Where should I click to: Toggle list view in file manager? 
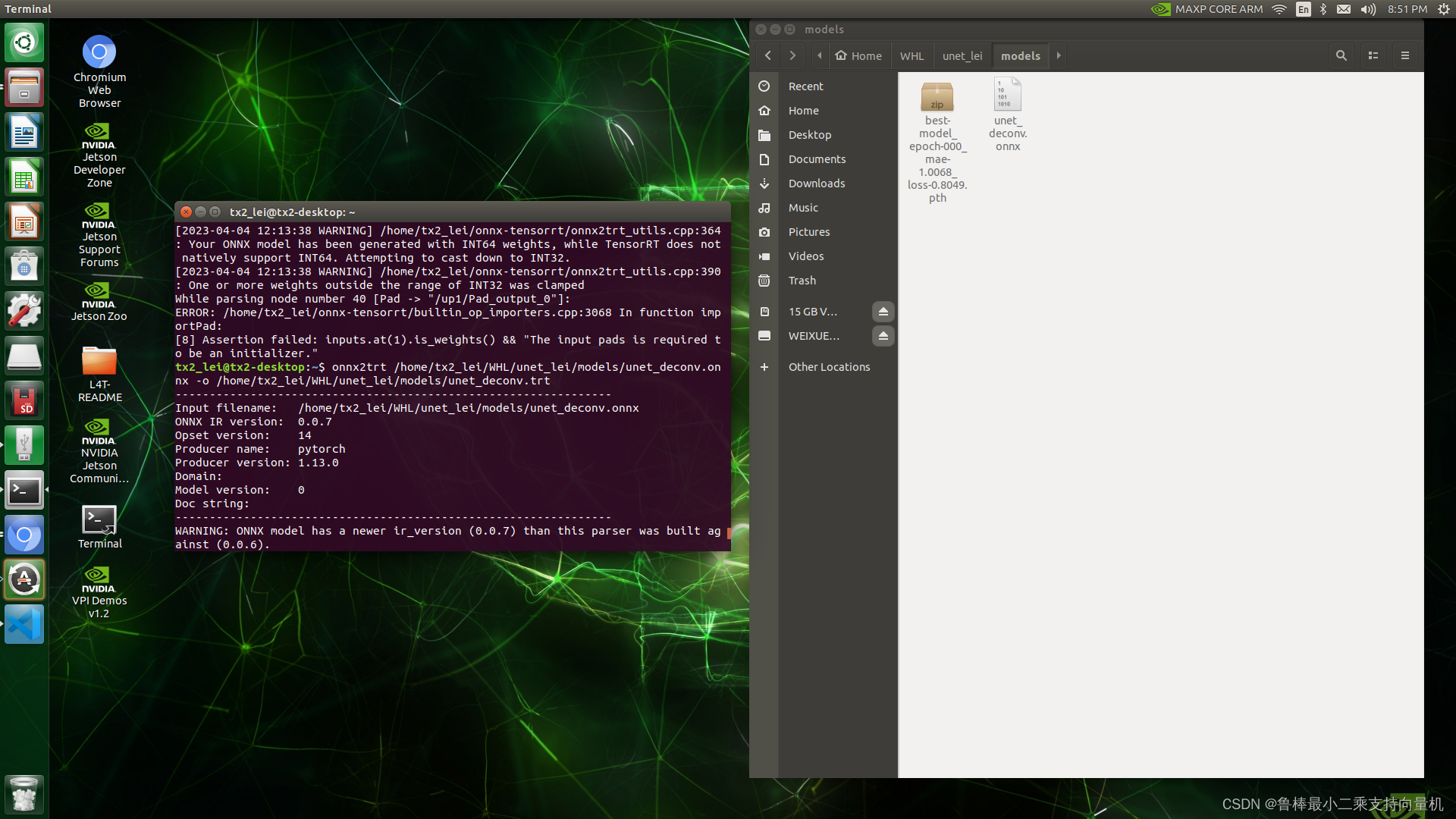(x=1373, y=55)
